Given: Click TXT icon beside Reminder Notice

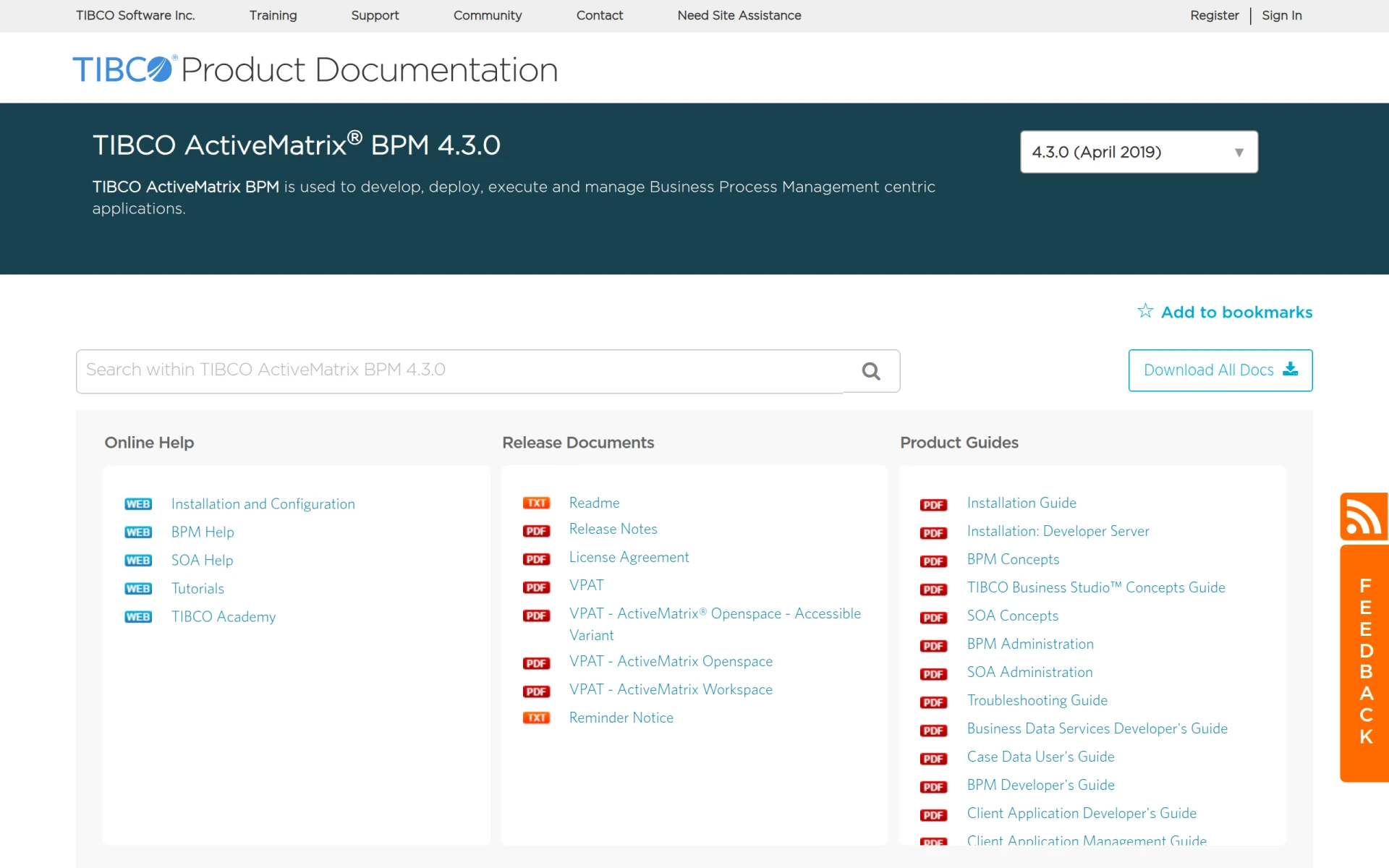Looking at the screenshot, I should [x=536, y=718].
